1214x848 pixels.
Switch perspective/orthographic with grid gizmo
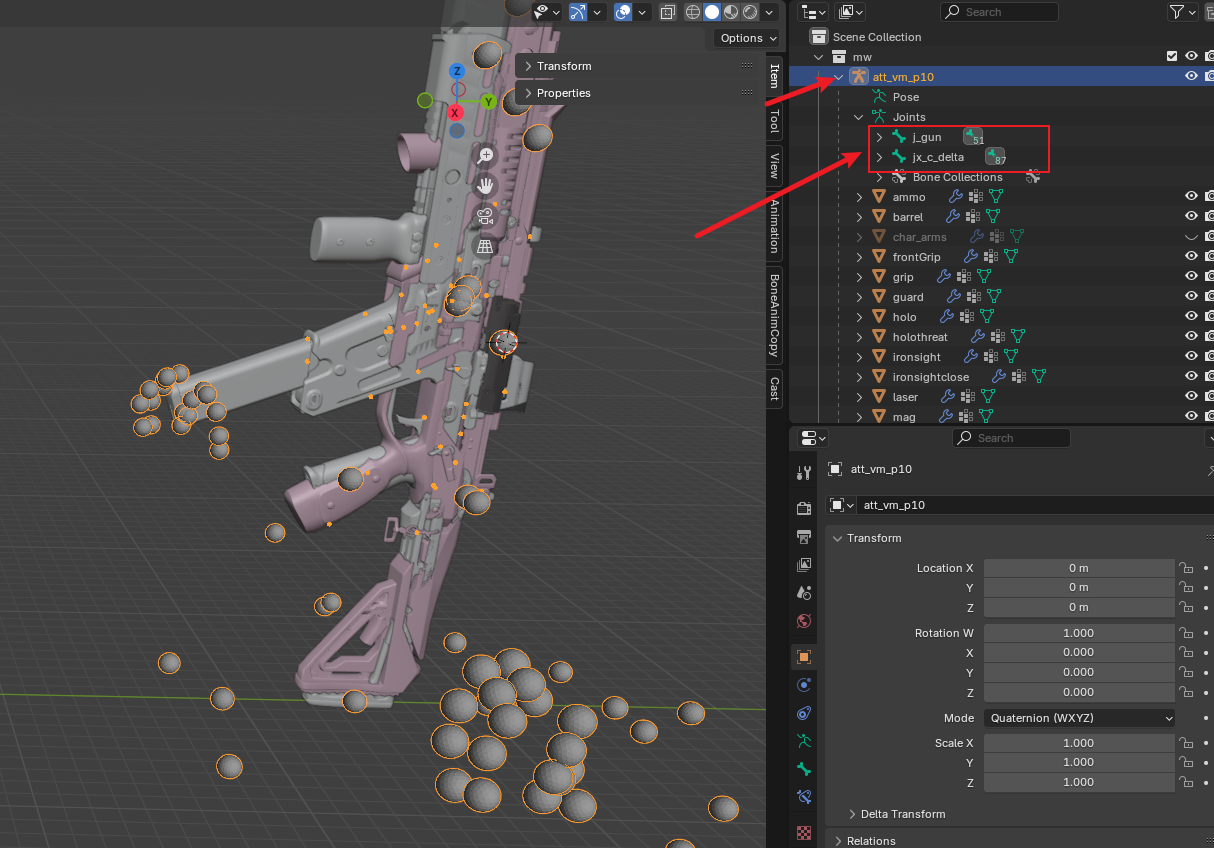[486, 246]
